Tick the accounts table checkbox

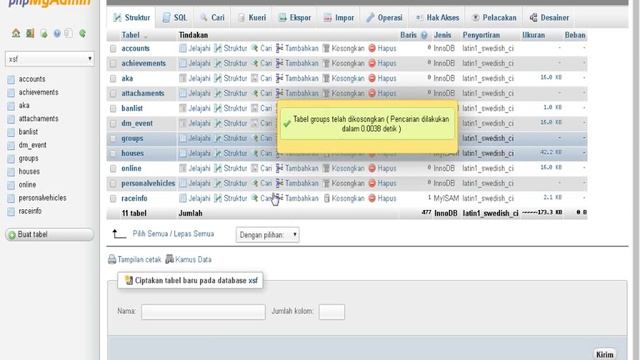[113, 49]
